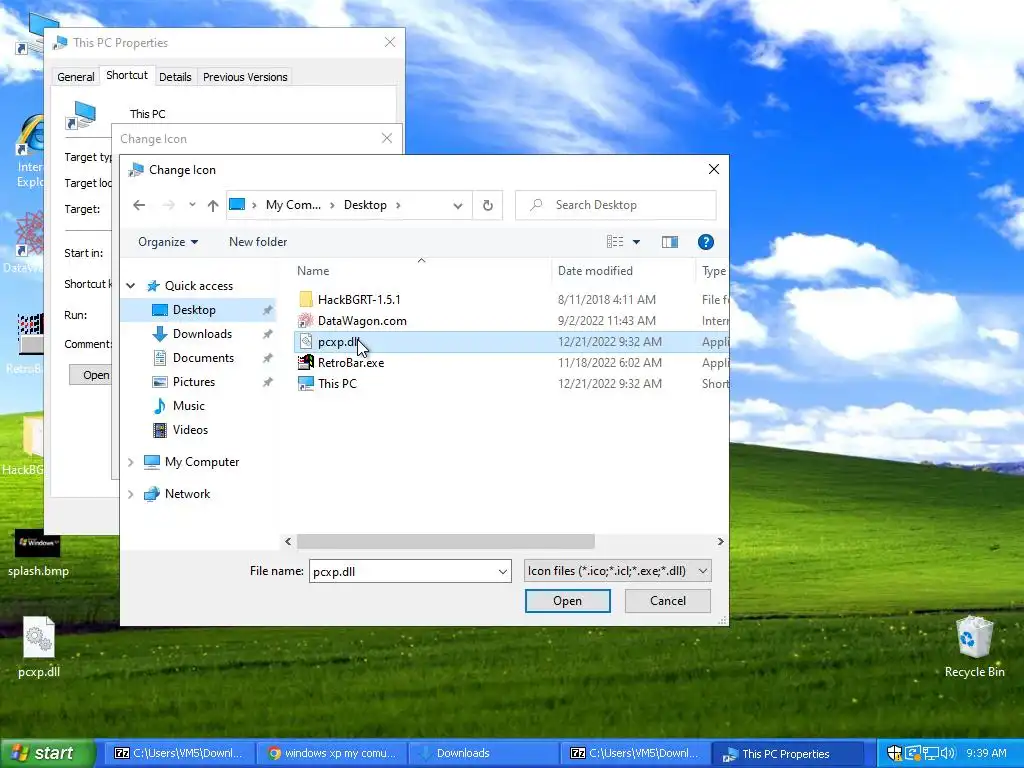Image resolution: width=1024 pixels, height=768 pixels.
Task: Open the Icon files type filter dropdown
Action: [x=617, y=571]
